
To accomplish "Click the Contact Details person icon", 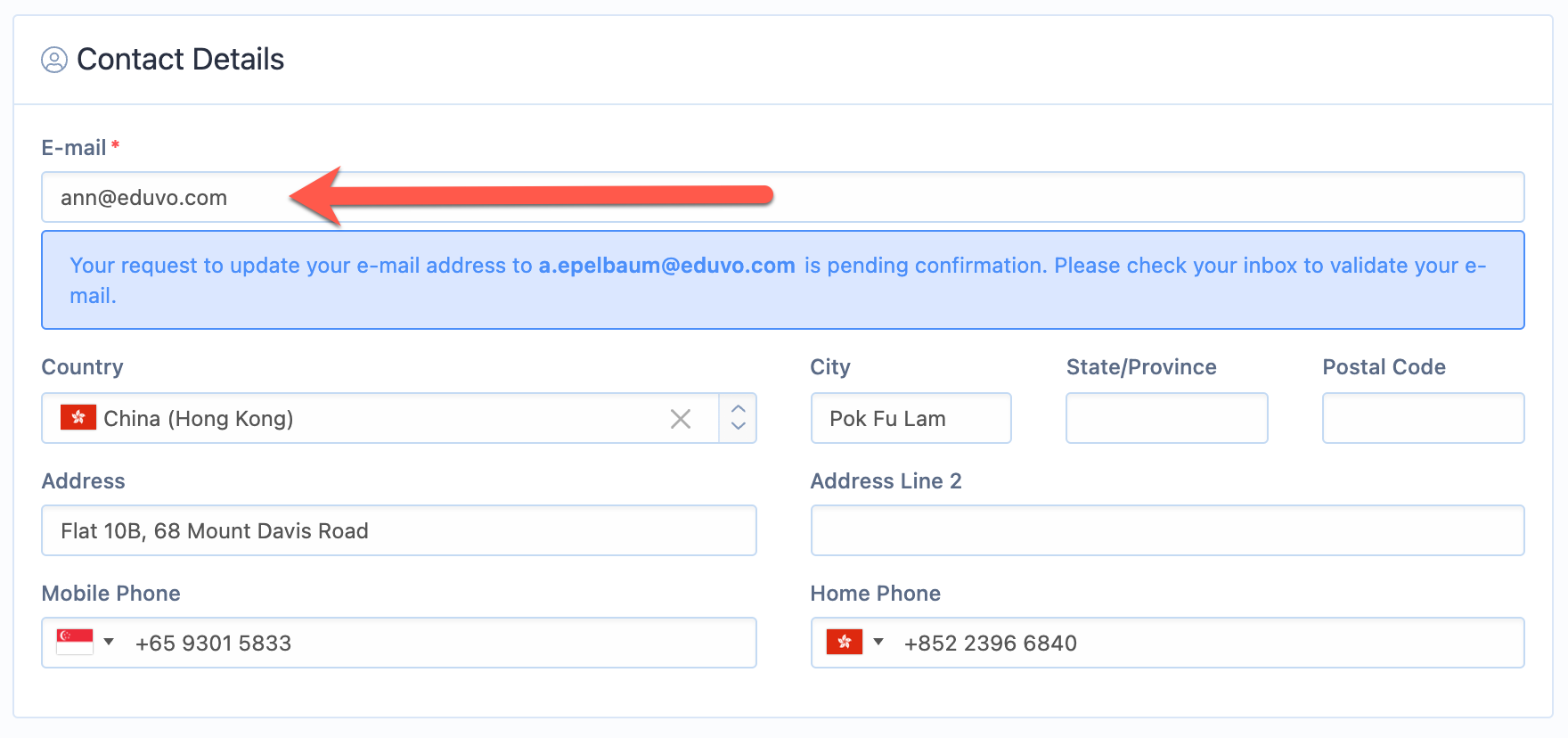I will [54, 60].
